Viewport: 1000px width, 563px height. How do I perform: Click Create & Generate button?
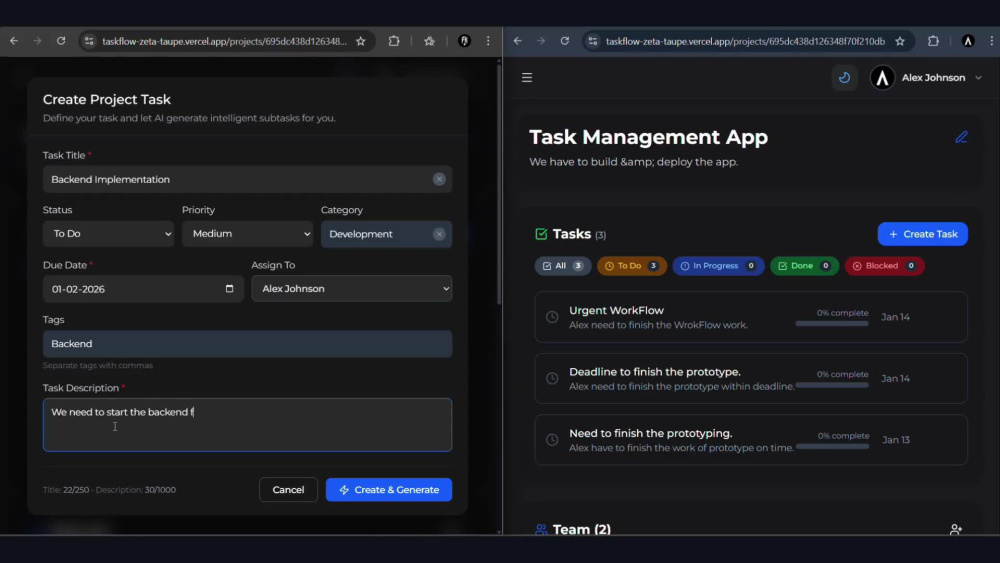(388, 490)
